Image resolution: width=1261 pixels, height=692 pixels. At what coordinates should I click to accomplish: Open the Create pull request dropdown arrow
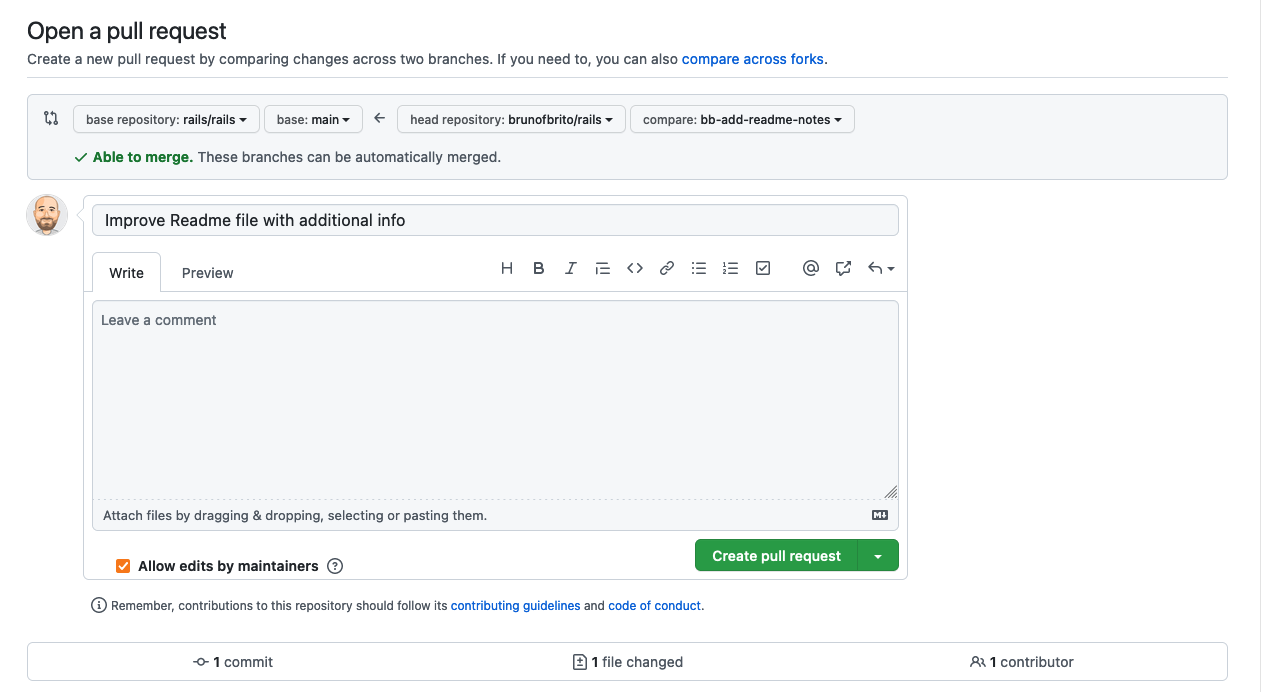[x=878, y=555]
